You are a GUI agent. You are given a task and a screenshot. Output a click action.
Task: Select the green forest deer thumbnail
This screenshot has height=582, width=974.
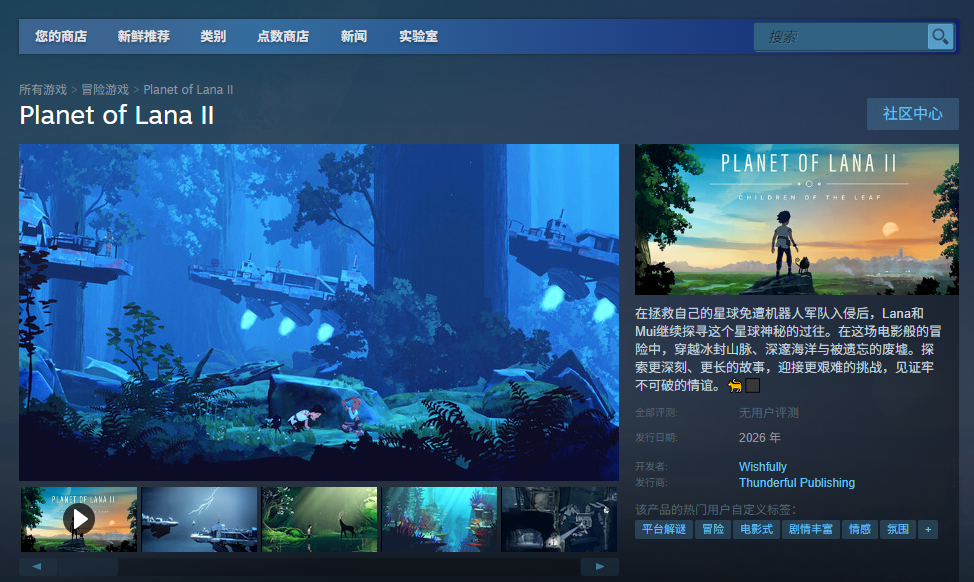point(319,519)
